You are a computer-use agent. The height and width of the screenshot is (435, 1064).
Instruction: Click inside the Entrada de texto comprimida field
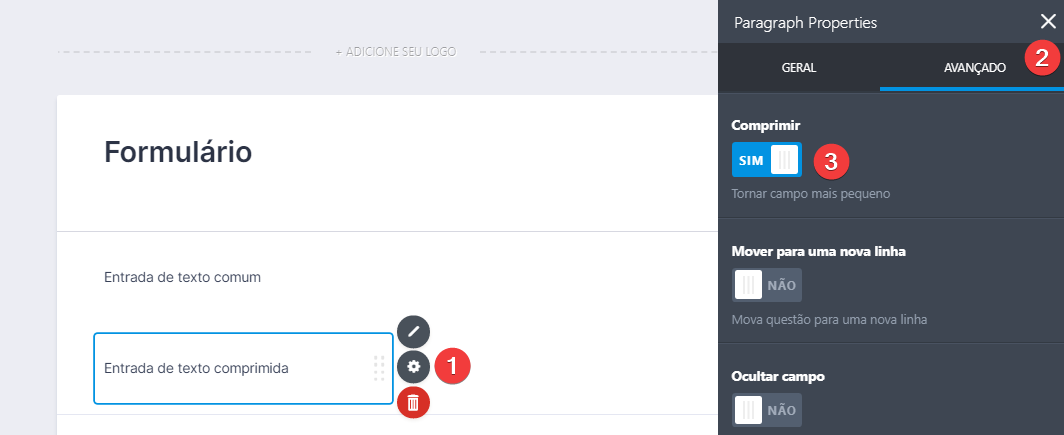click(243, 368)
